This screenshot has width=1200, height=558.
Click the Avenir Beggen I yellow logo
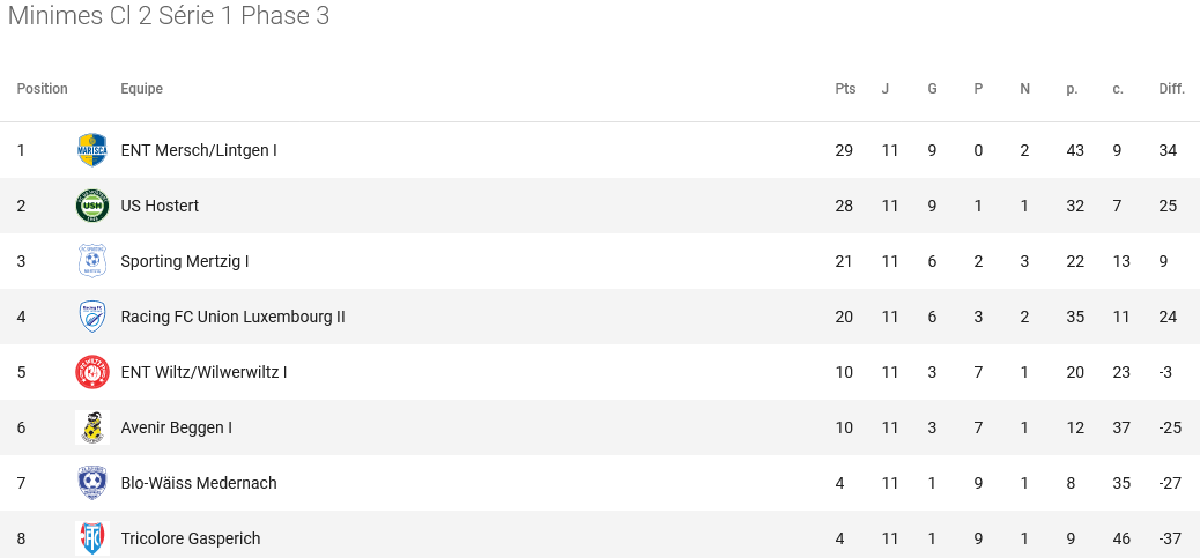pyautogui.click(x=91, y=428)
